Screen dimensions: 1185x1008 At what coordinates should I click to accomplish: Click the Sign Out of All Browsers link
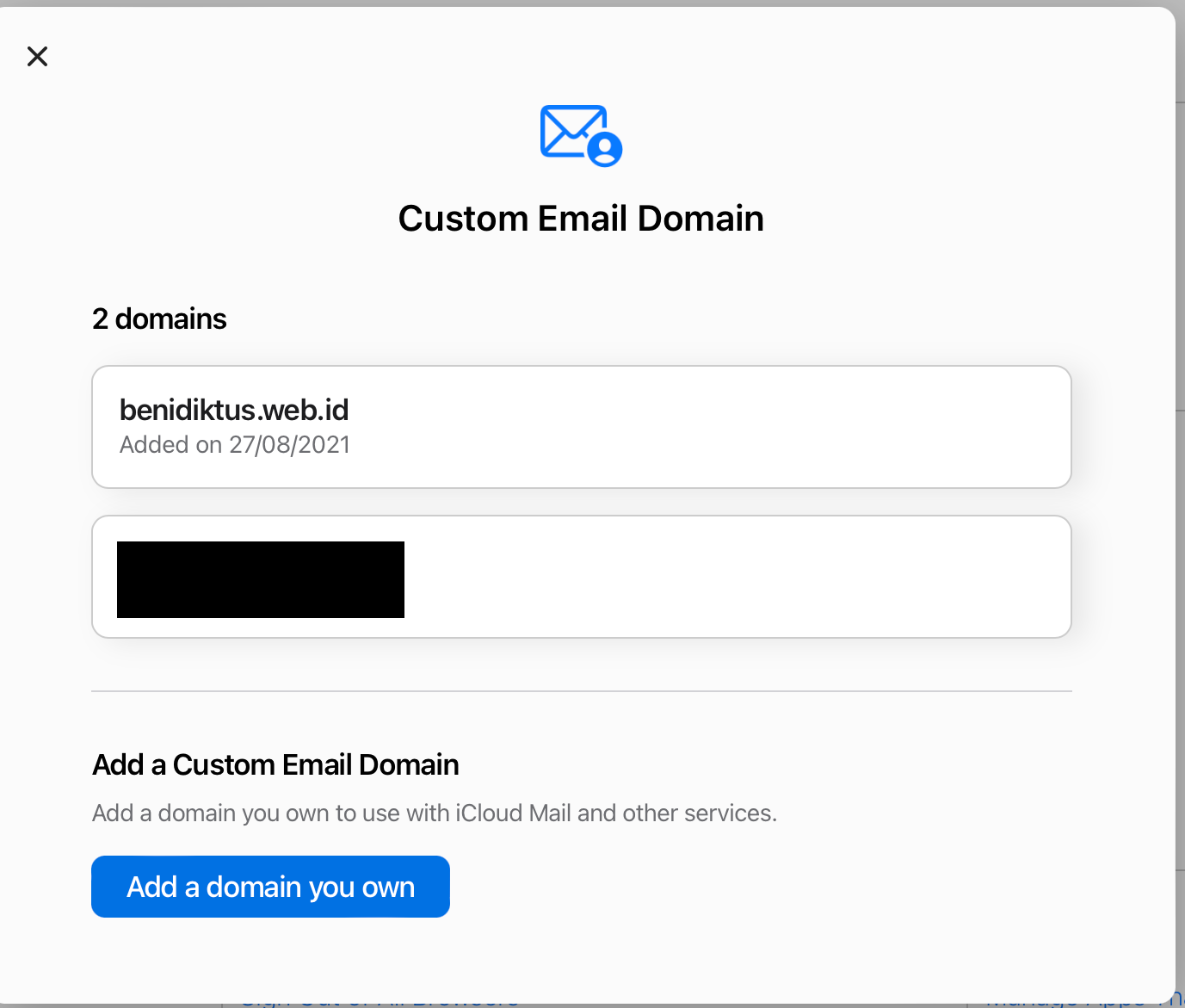(x=379, y=1001)
